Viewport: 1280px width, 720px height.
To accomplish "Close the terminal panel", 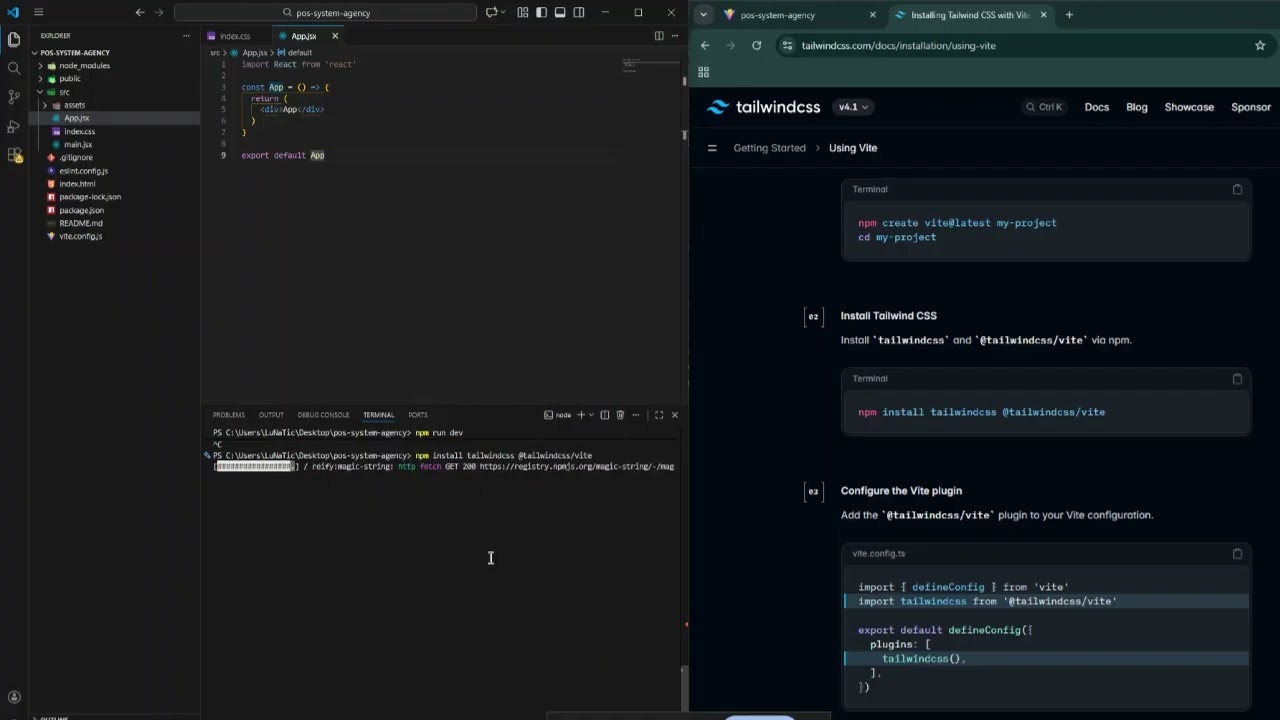I will click(674, 415).
